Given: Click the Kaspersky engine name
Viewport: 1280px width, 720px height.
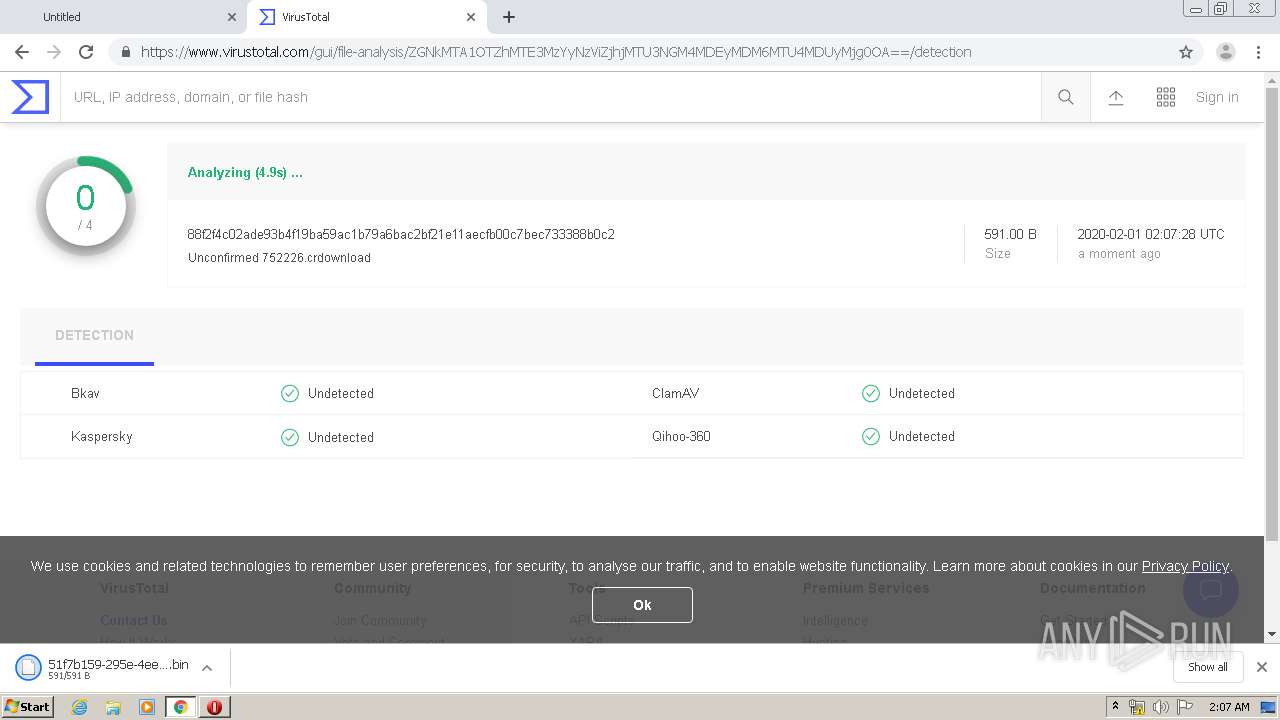Looking at the screenshot, I should (x=102, y=437).
